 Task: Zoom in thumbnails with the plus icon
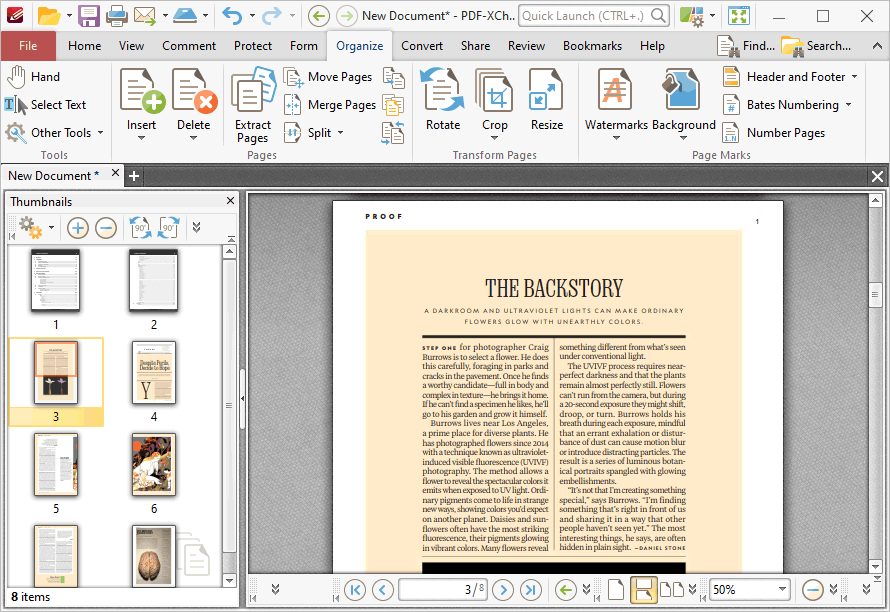[77, 227]
